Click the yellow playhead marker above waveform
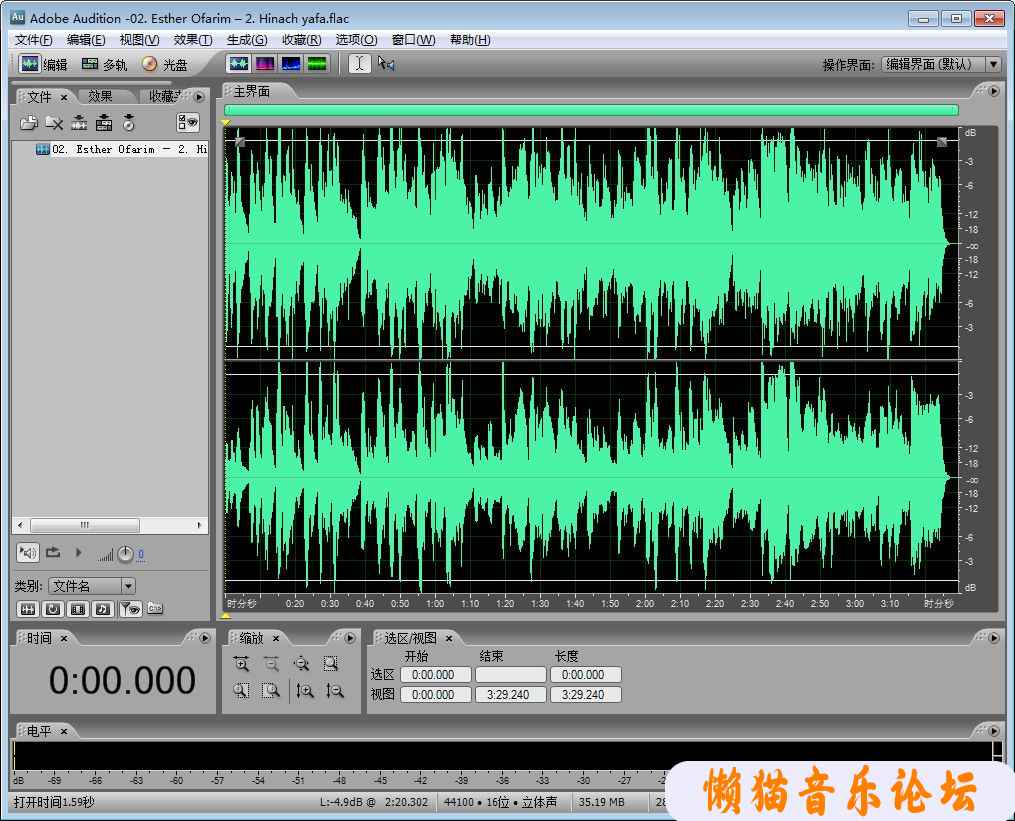1015x821 pixels. [226, 122]
